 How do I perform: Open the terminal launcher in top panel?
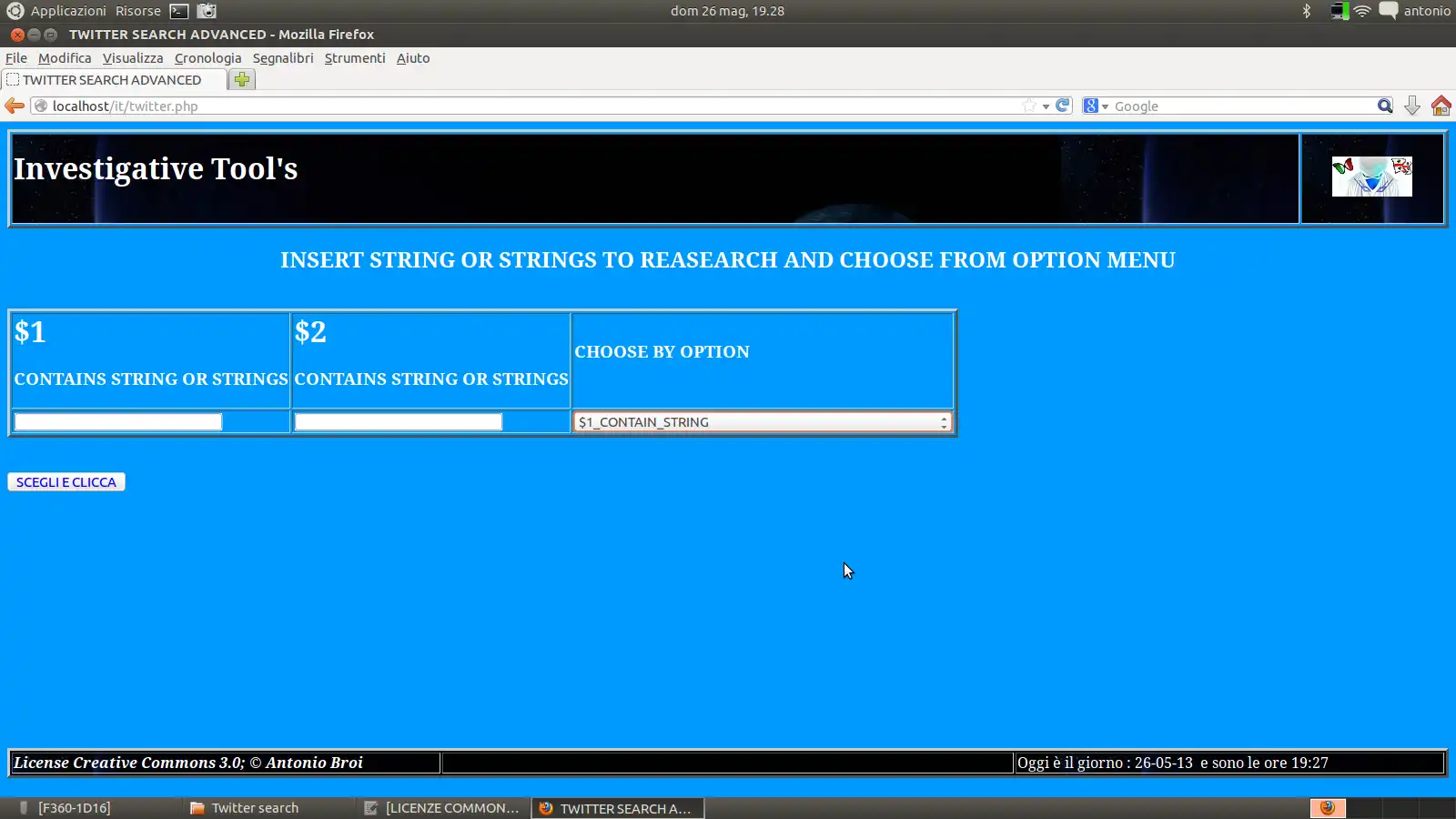[179, 11]
